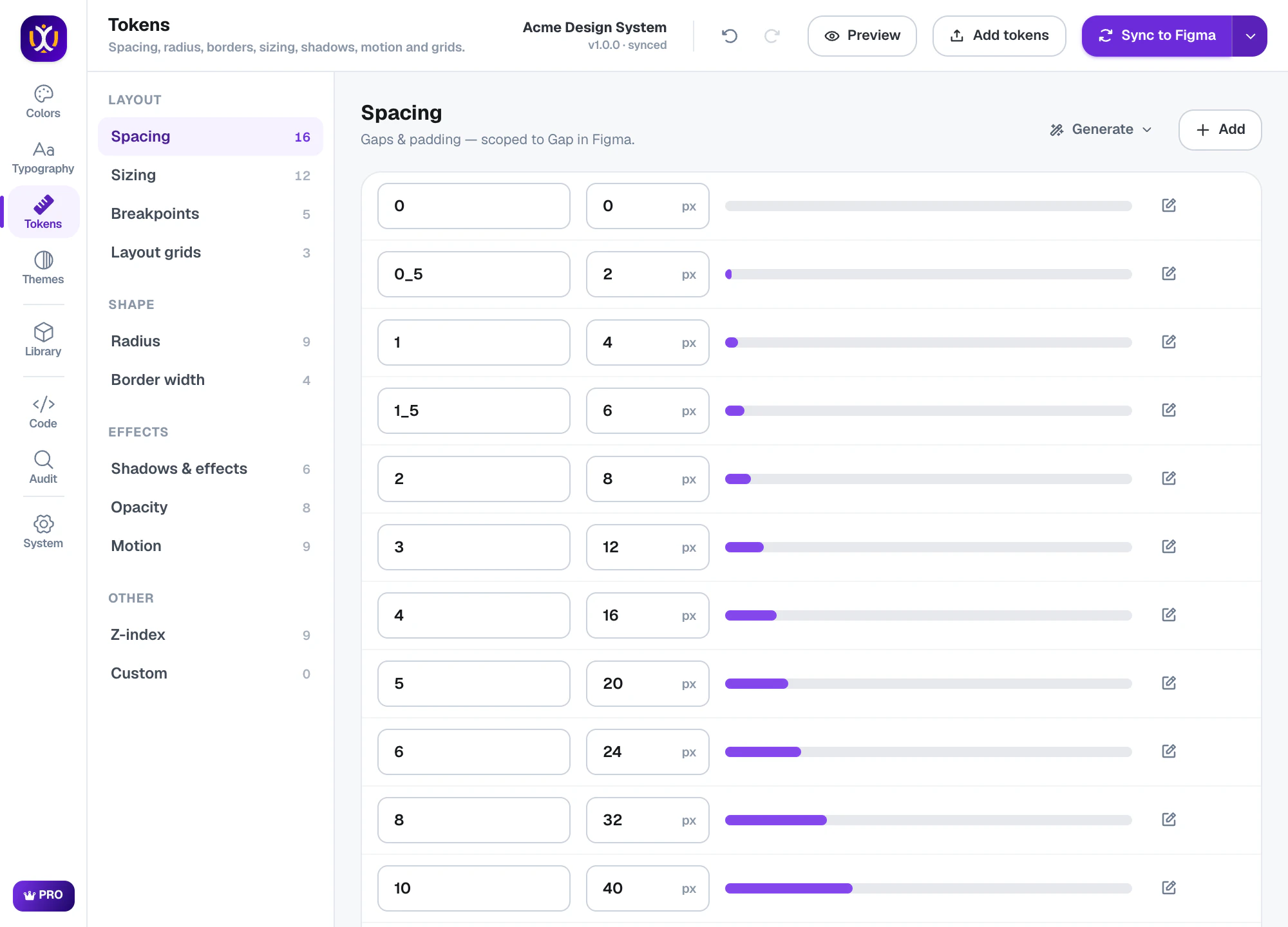Go to Typography in the sidebar
1288x927 pixels.
point(43,157)
